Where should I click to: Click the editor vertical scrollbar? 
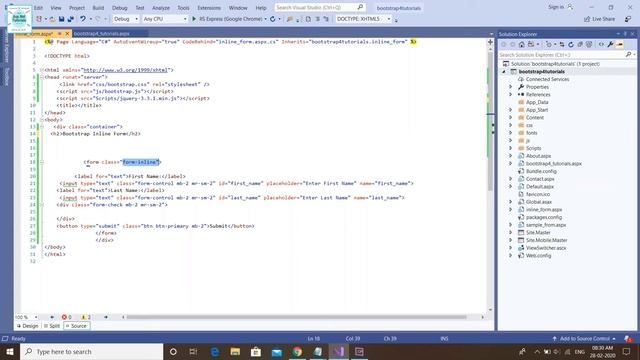(490, 122)
